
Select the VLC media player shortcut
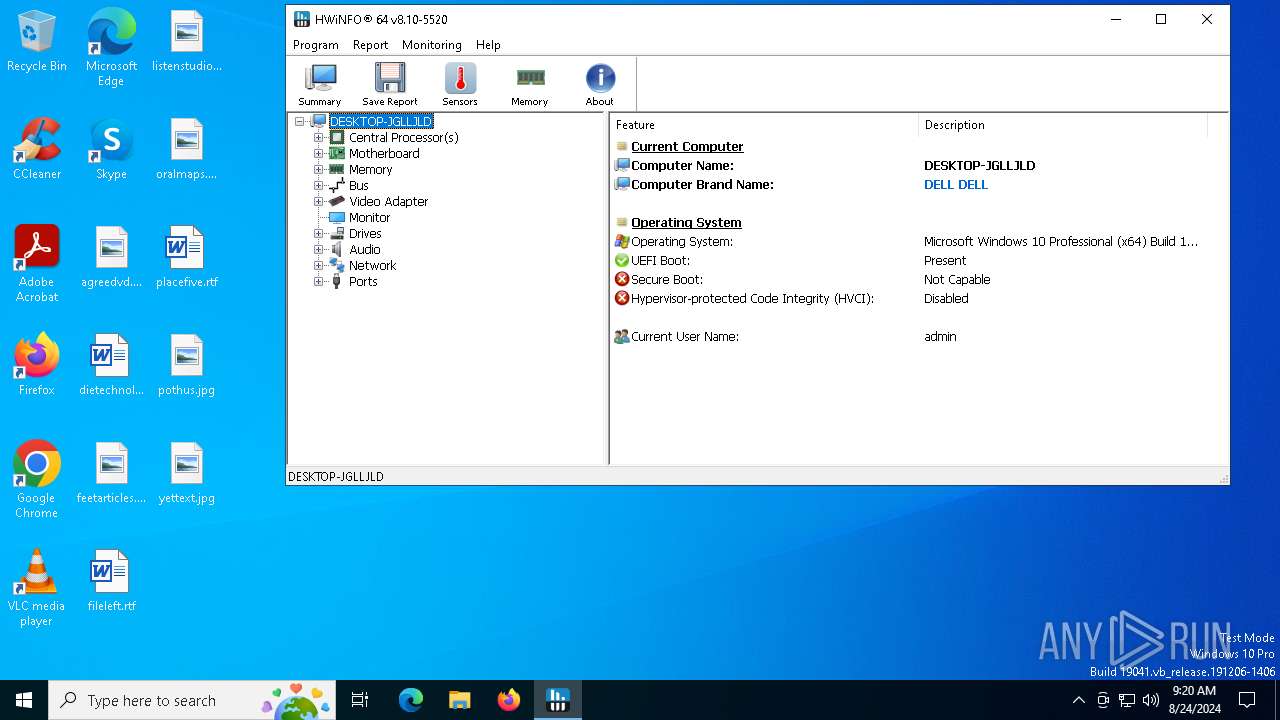(x=37, y=588)
